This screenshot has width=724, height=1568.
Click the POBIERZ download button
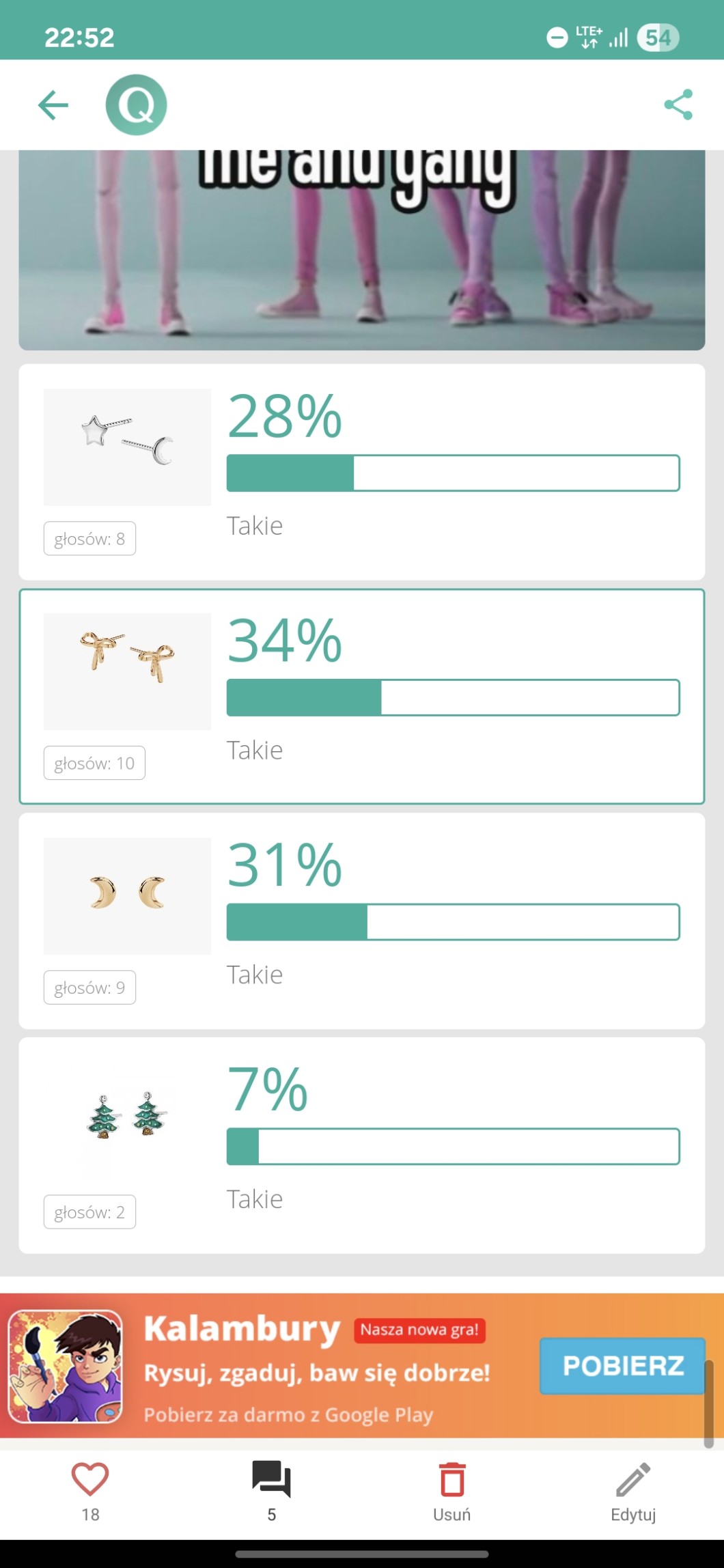coord(622,1366)
